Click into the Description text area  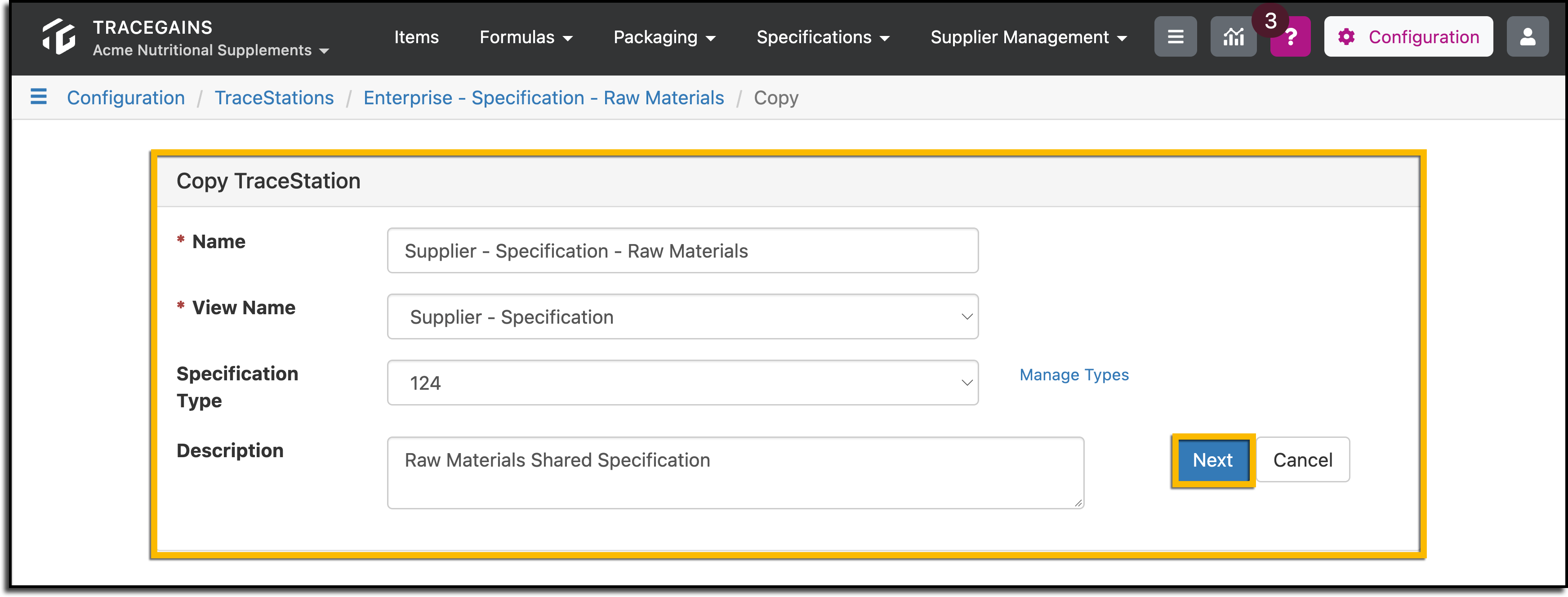coord(735,473)
